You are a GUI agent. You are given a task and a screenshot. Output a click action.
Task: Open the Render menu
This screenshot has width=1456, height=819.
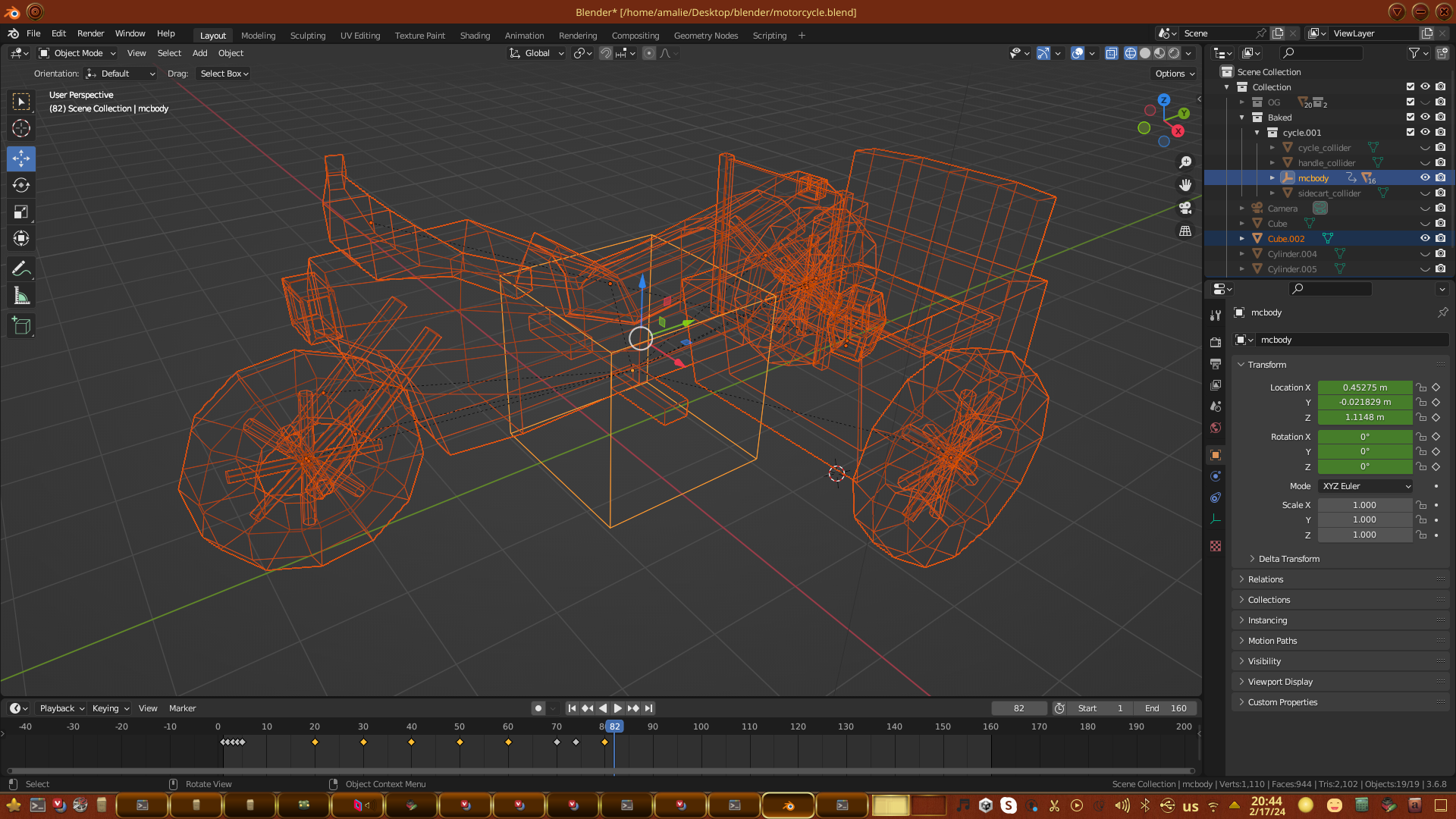pyautogui.click(x=90, y=33)
